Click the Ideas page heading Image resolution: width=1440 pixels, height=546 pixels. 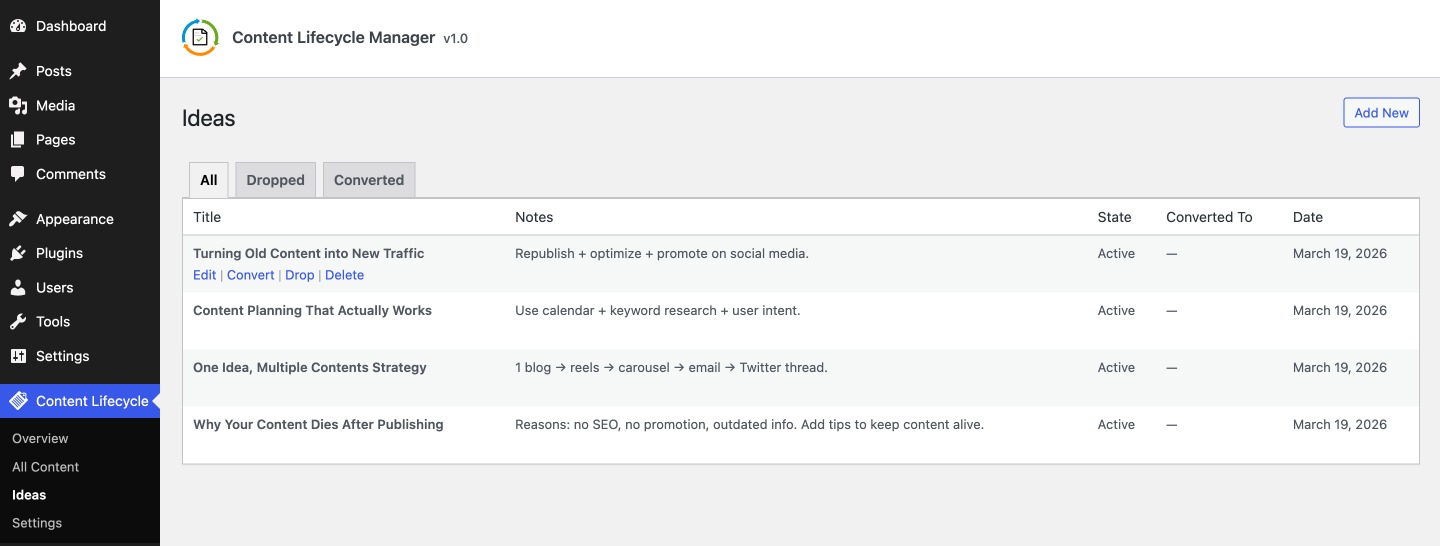click(209, 118)
